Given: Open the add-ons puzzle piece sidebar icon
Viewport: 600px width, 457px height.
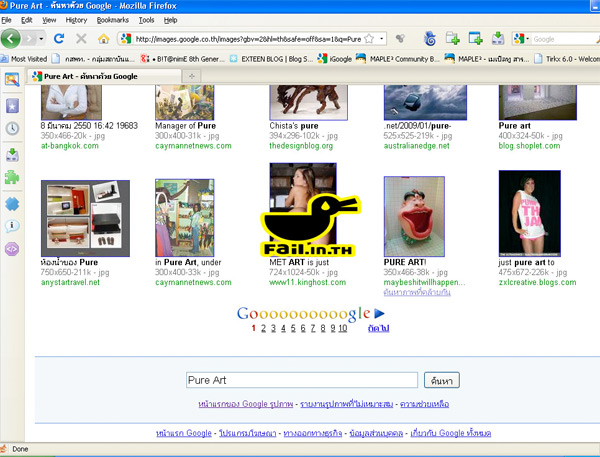Looking at the screenshot, I should click(12, 178).
